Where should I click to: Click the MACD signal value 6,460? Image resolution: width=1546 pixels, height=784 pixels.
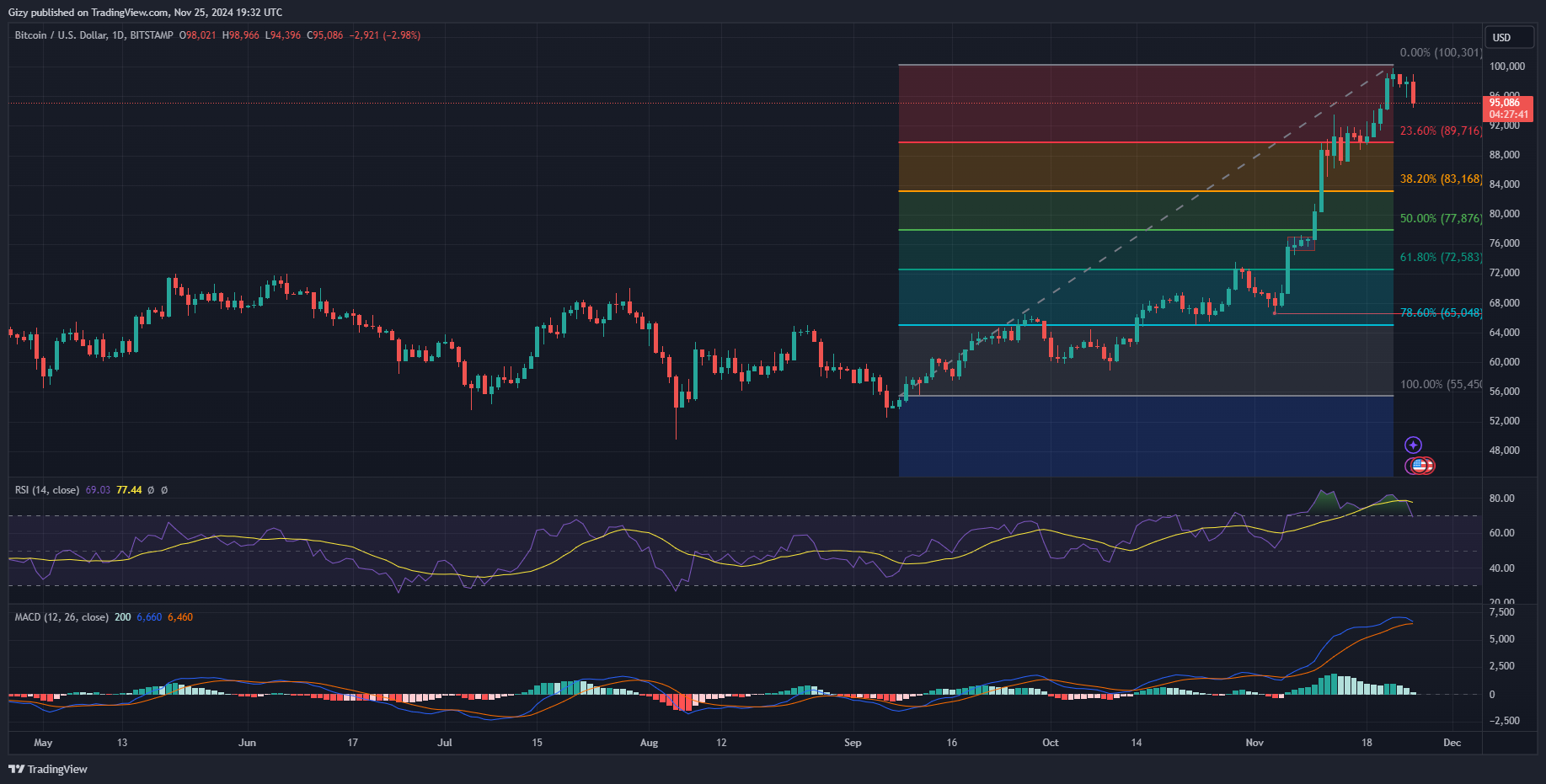180,617
